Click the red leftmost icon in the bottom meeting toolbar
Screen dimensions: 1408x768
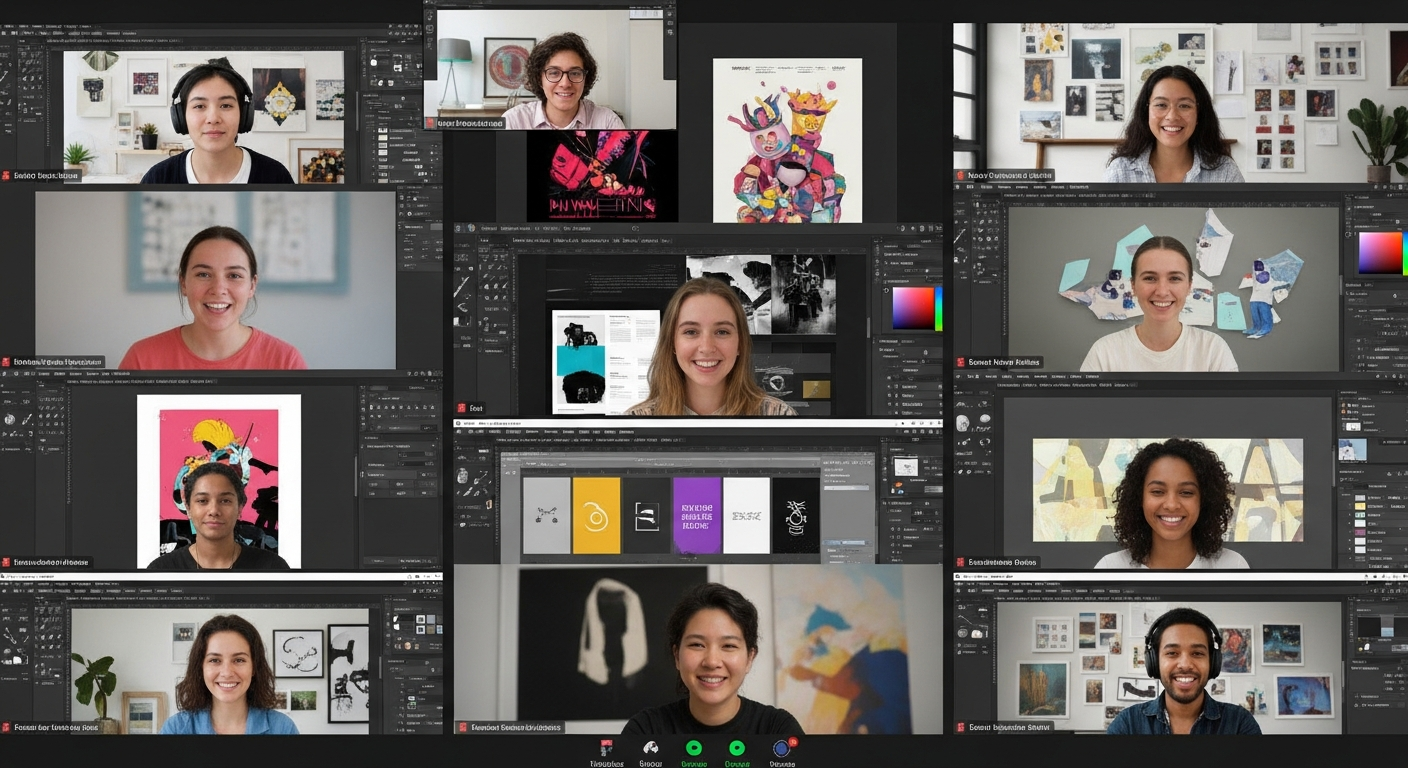click(606, 748)
